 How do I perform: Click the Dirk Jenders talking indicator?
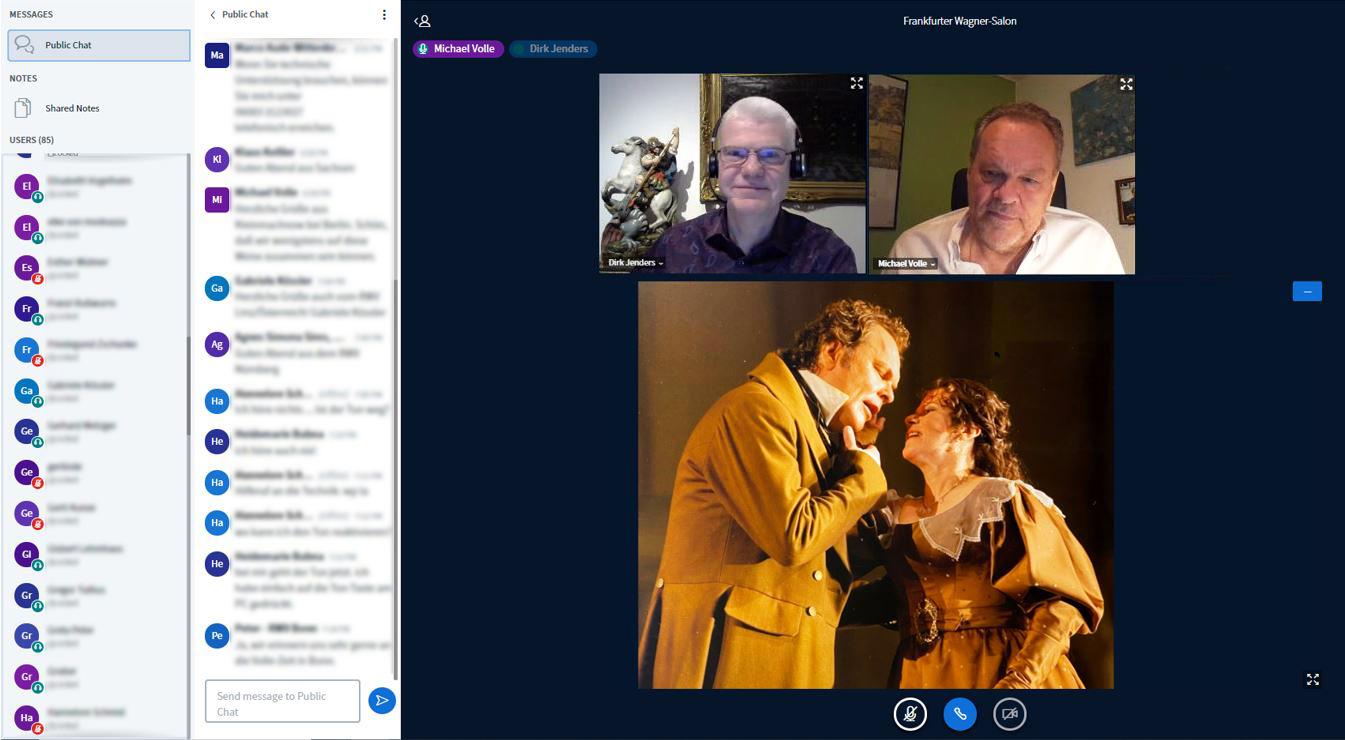point(553,48)
